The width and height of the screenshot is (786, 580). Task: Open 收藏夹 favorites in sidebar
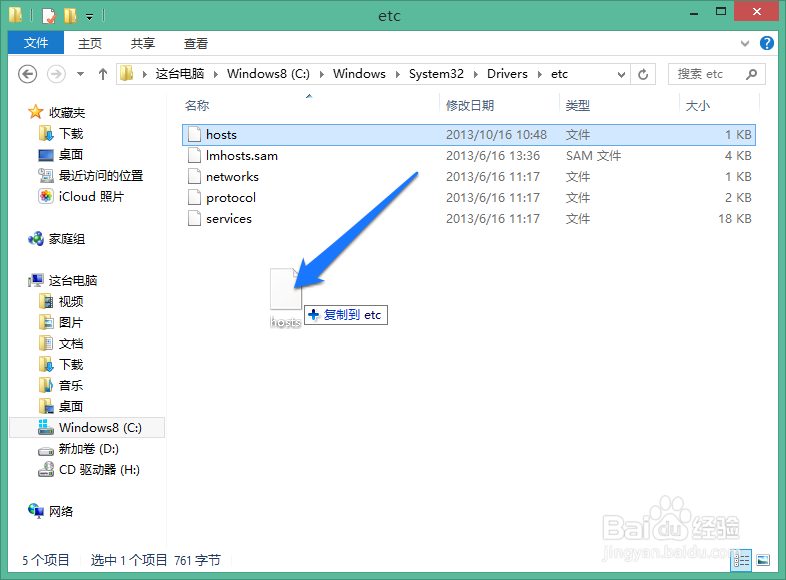67,112
